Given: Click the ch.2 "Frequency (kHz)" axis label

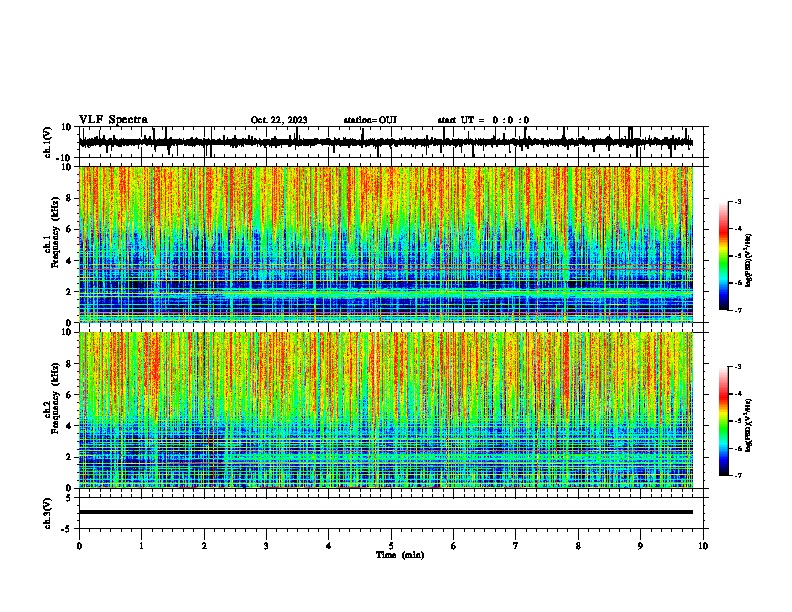Looking at the screenshot, I should click(55, 398).
